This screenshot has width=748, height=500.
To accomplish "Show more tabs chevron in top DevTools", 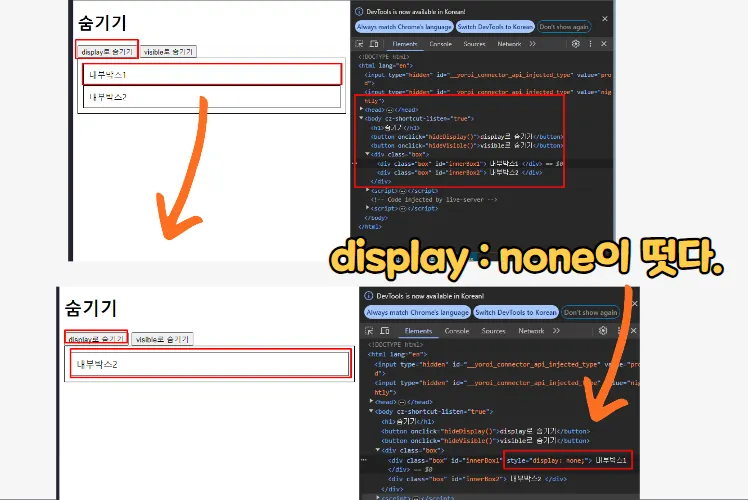I will coord(532,44).
